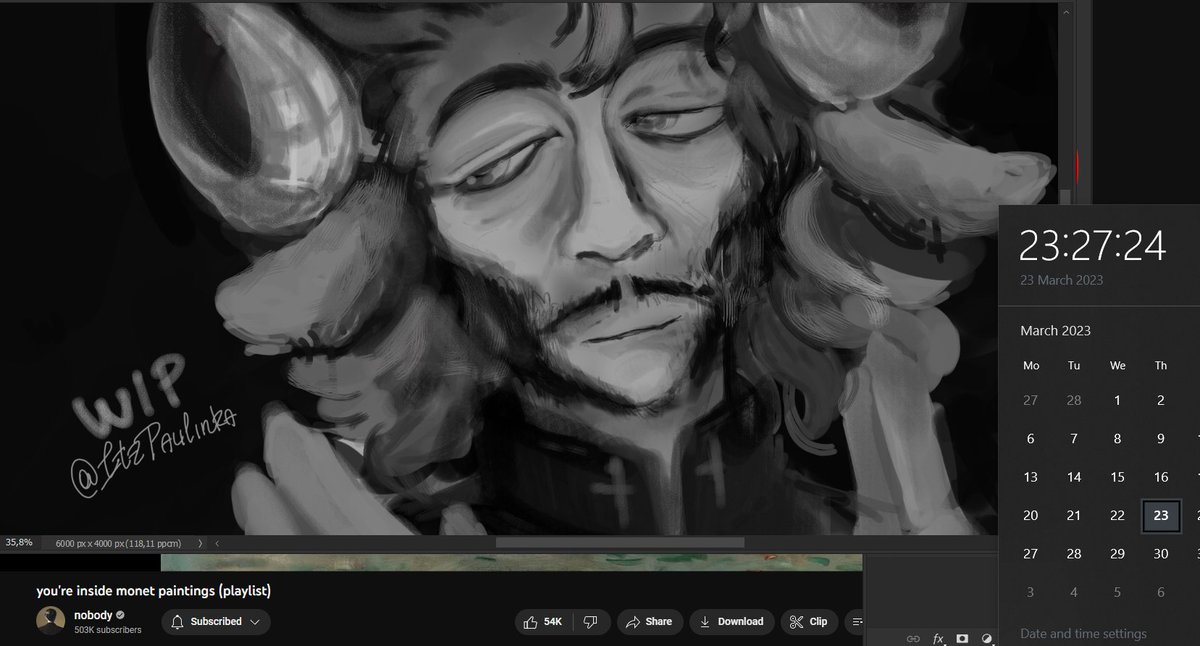1200x646 pixels.
Task: Click the horizontal canvas scrollbar
Action: 620,543
